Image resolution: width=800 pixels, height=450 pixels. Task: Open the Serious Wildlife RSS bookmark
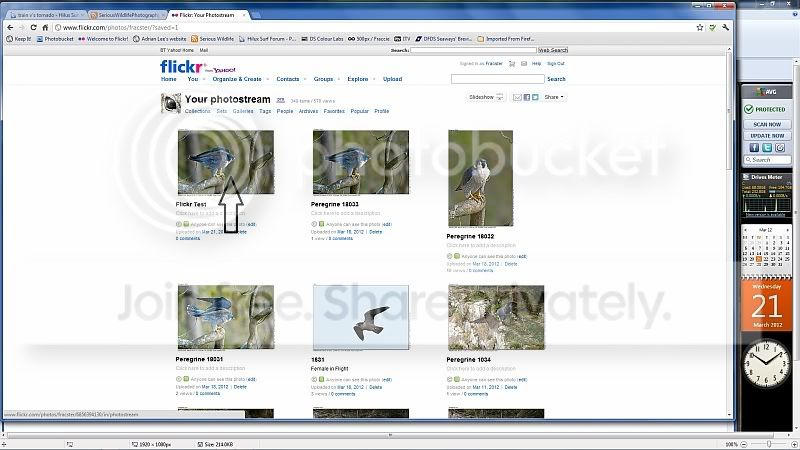click(x=212, y=39)
